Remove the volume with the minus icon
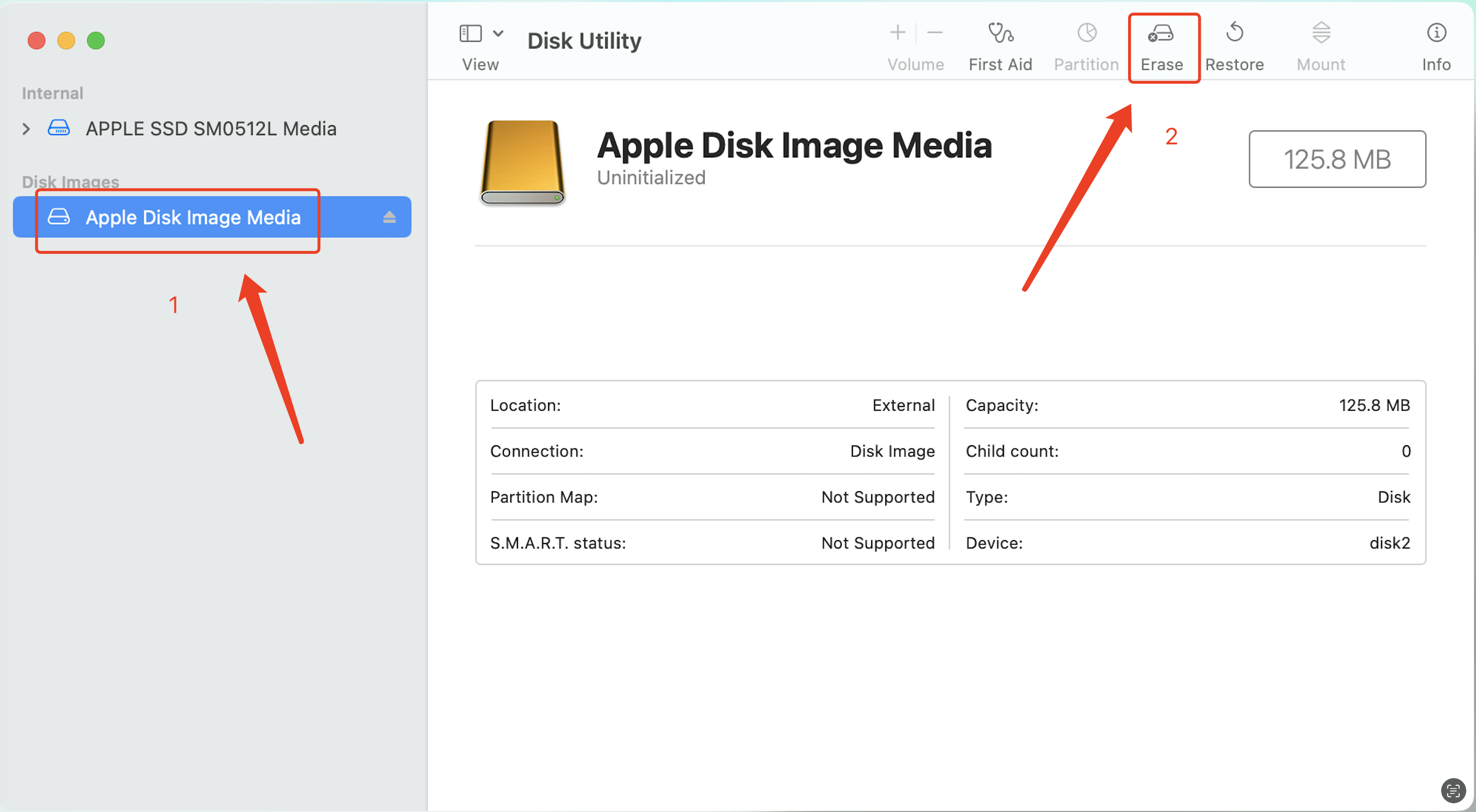This screenshot has width=1476, height=812. coord(935,33)
